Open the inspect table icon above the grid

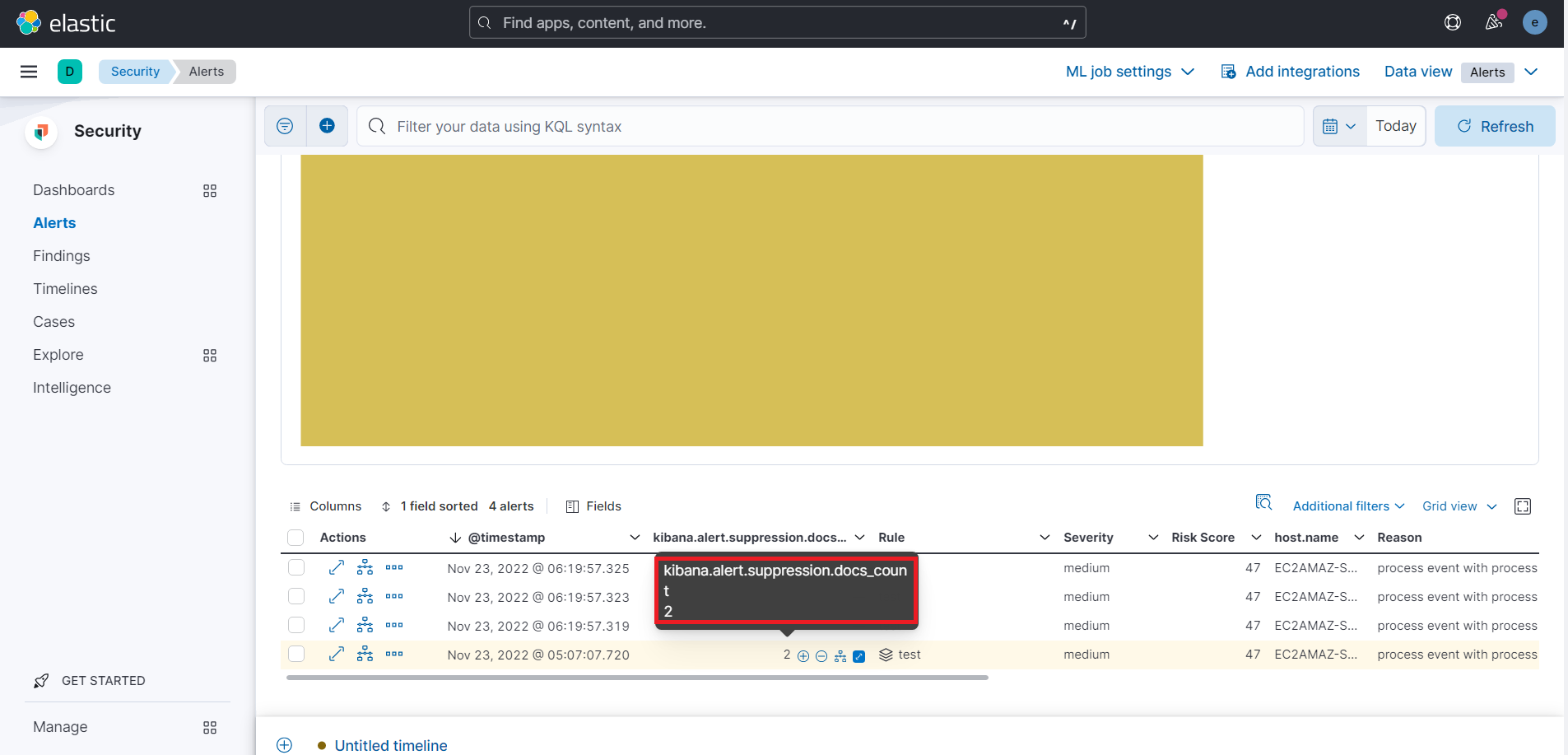[1264, 502]
